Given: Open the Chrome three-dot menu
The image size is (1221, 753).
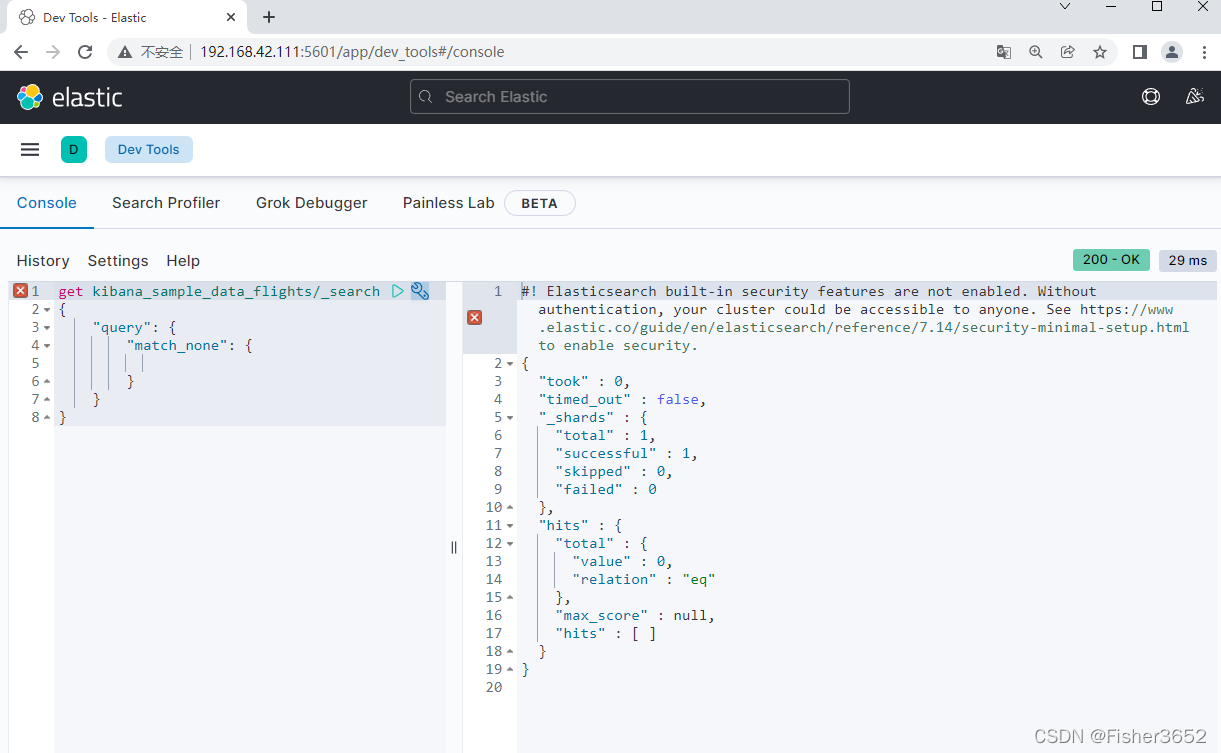Looking at the screenshot, I should (x=1203, y=52).
